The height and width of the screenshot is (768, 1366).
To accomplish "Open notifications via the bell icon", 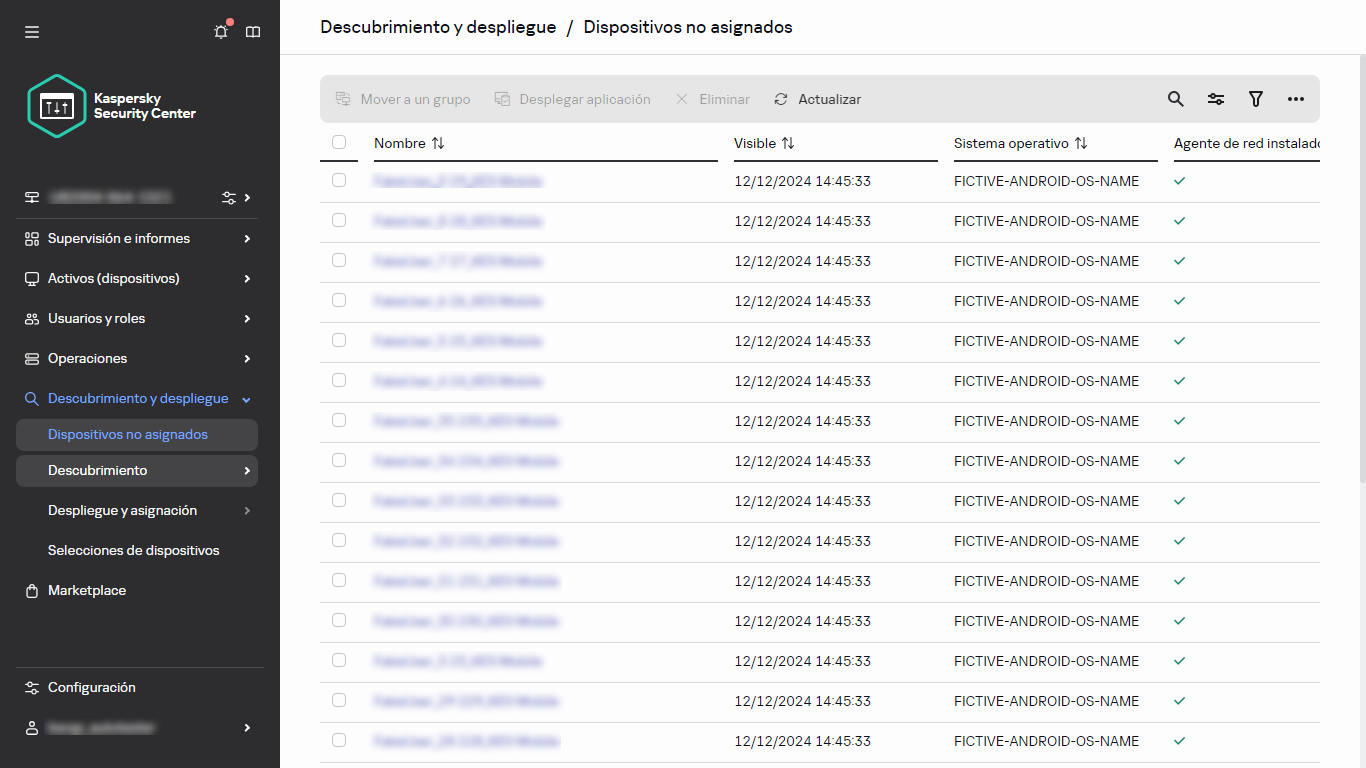I will click(x=220, y=31).
